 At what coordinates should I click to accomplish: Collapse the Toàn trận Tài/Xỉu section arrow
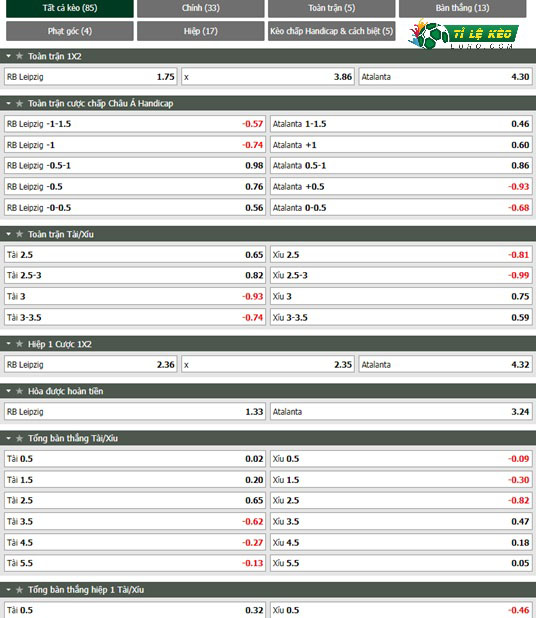pos(8,235)
